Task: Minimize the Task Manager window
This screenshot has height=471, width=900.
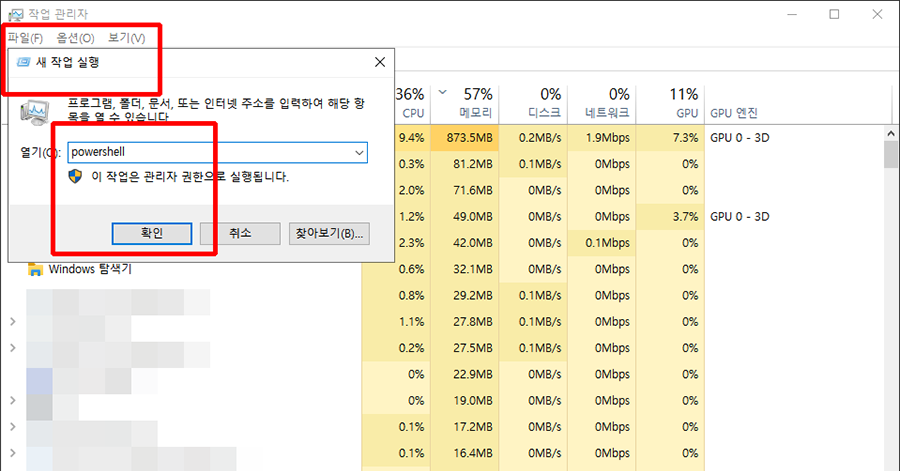Action: (792, 14)
